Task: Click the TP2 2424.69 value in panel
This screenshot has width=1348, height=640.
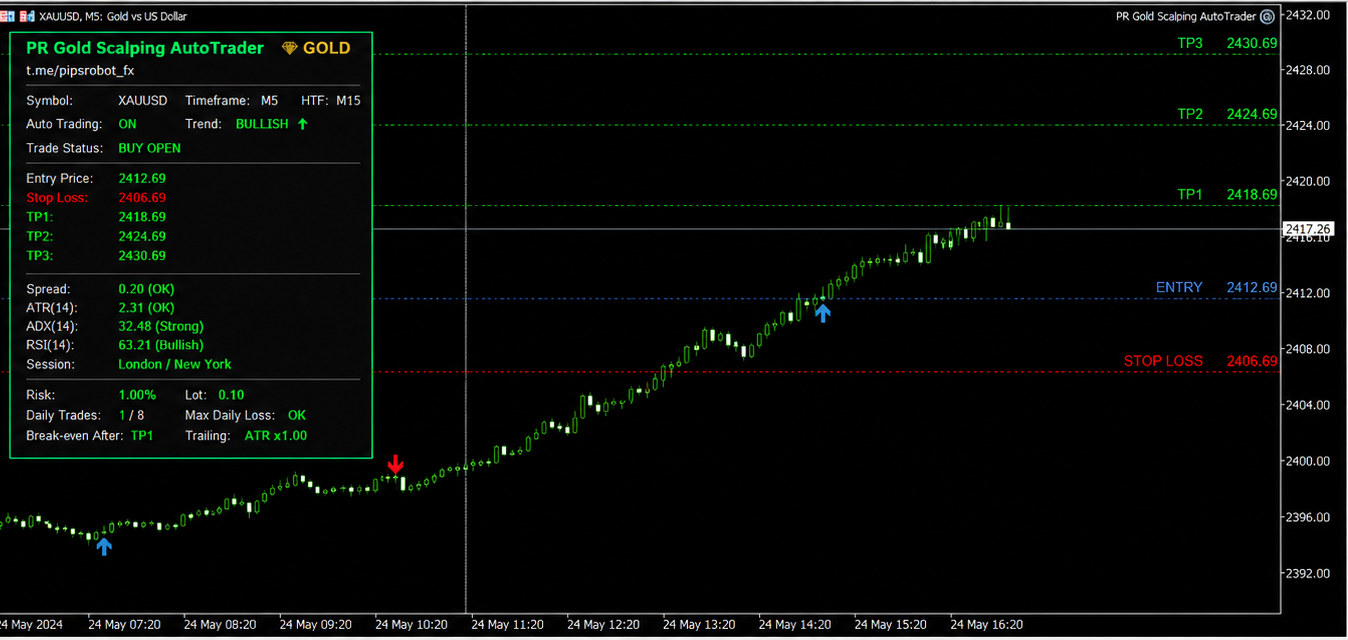Action: tap(142, 236)
